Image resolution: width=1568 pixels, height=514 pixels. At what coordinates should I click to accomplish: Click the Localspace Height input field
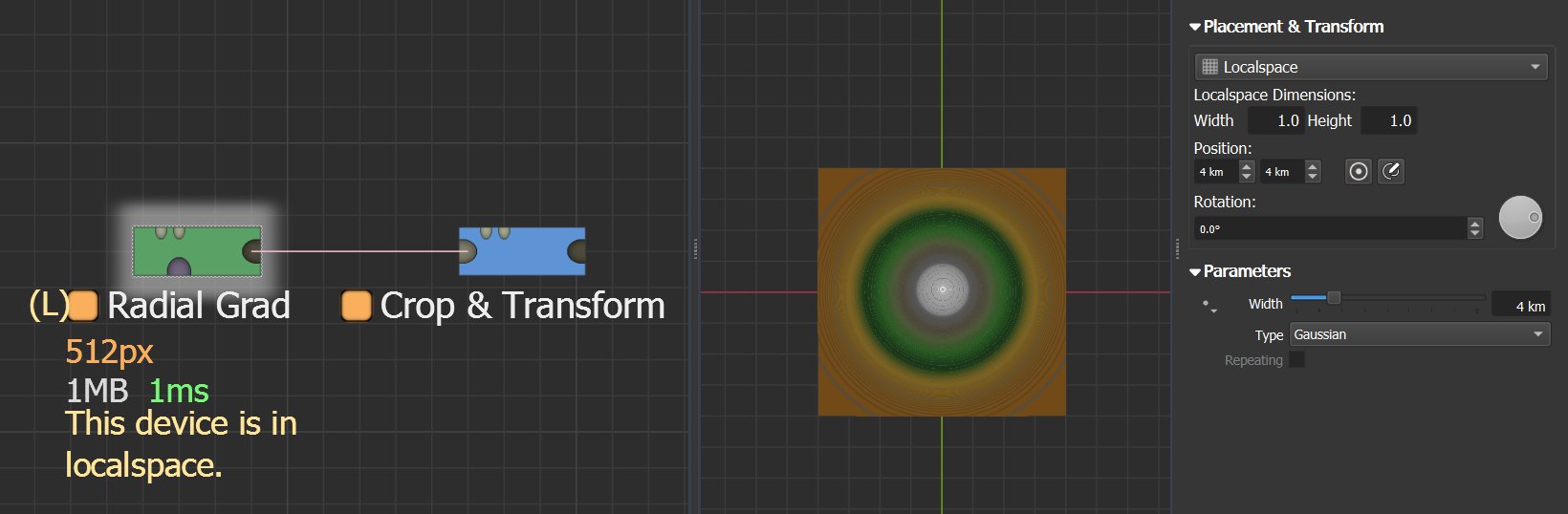click(1388, 120)
